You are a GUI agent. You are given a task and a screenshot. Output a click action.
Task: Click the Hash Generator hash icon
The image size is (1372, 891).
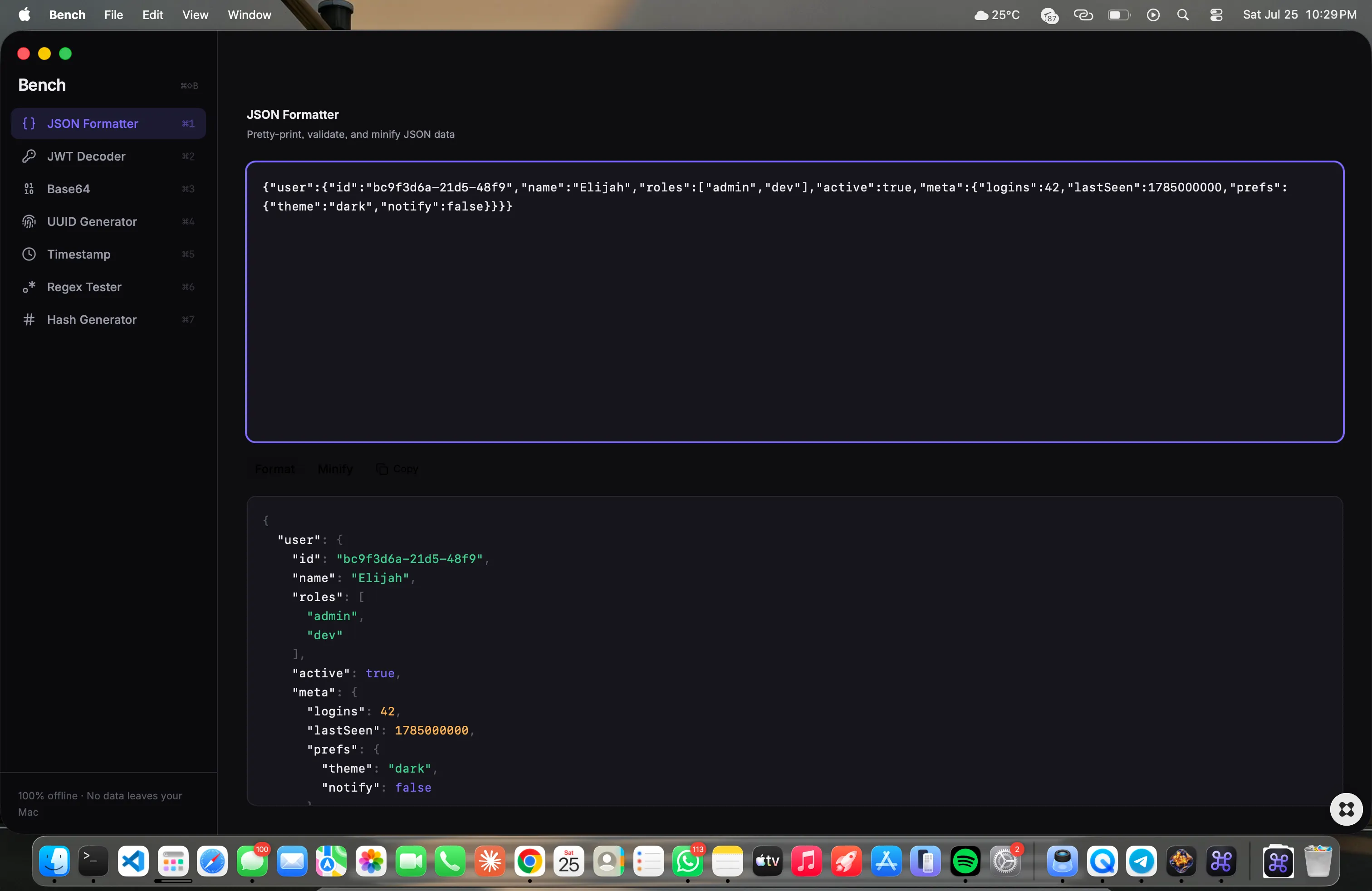pos(29,319)
